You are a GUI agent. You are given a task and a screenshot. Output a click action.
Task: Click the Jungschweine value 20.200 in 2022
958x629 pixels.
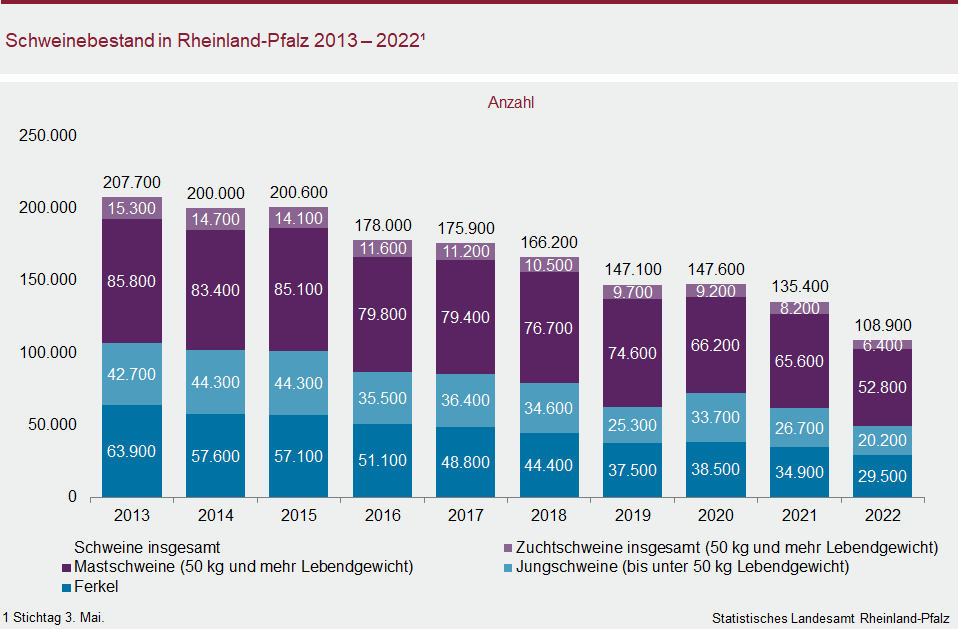(882, 440)
